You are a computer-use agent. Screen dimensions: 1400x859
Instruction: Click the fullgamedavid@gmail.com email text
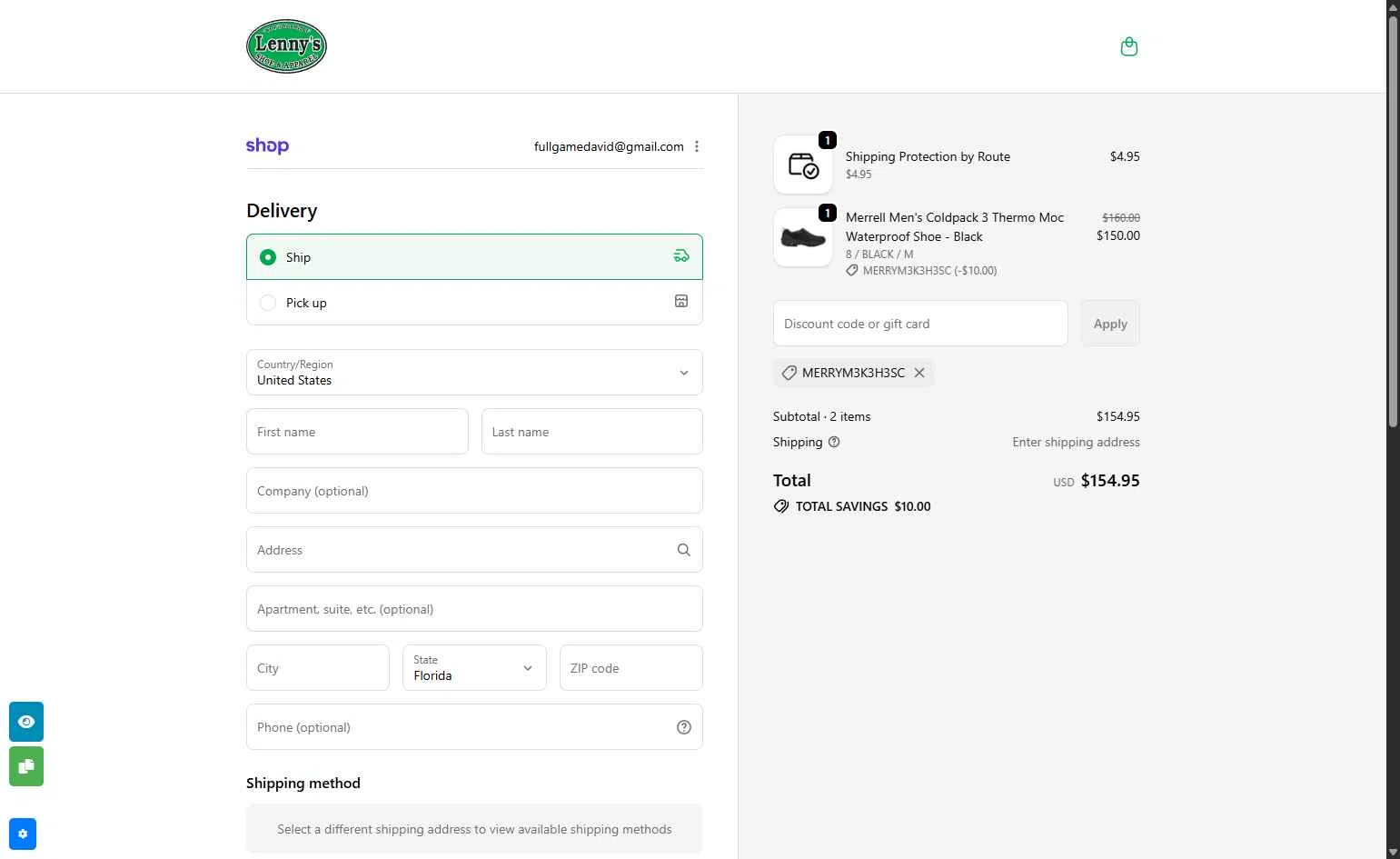(609, 146)
